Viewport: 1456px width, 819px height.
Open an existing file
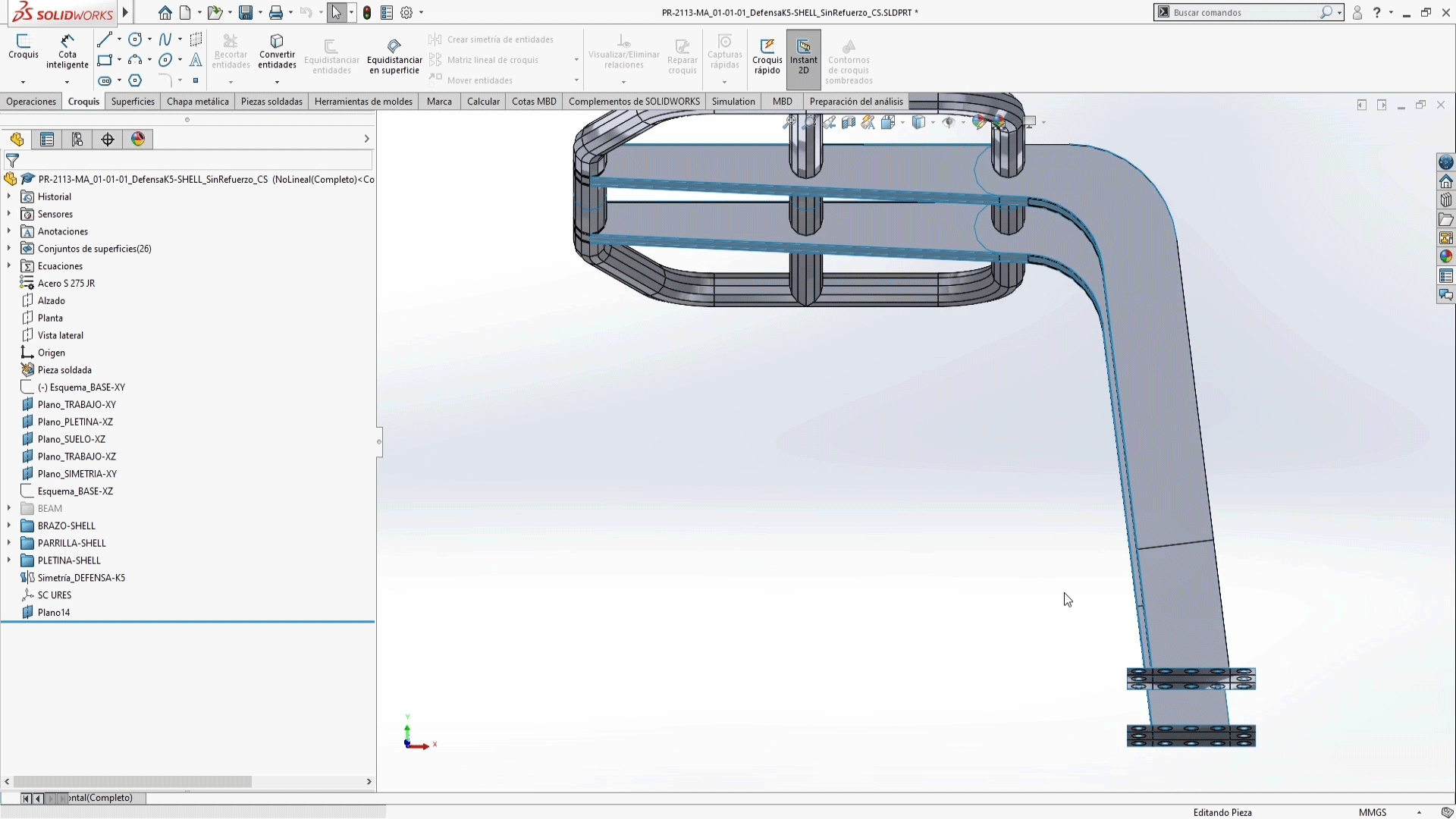pos(215,12)
